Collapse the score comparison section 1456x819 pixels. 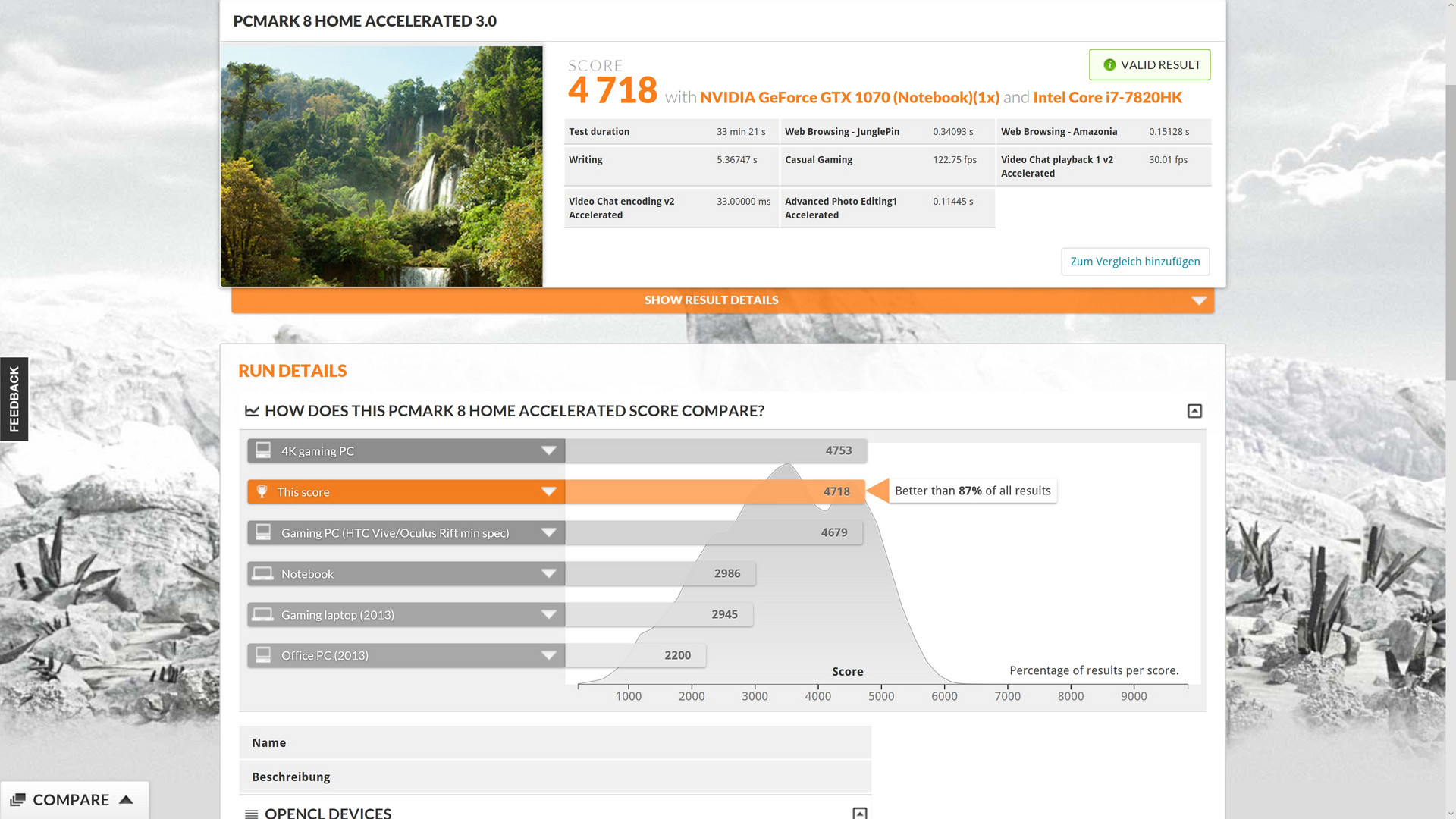click(x=1194, y=411)
